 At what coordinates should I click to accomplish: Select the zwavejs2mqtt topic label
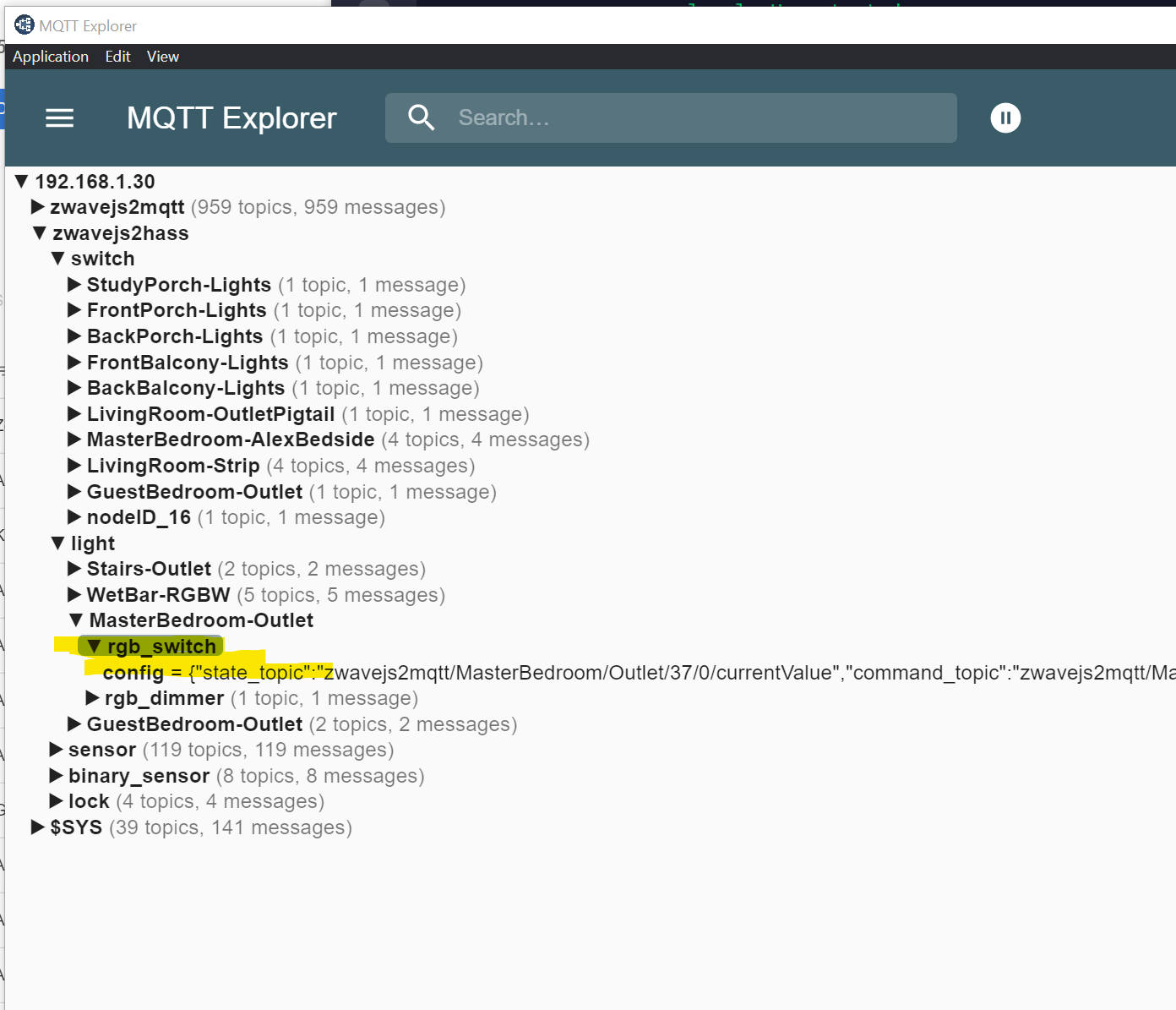pos(117,207)
